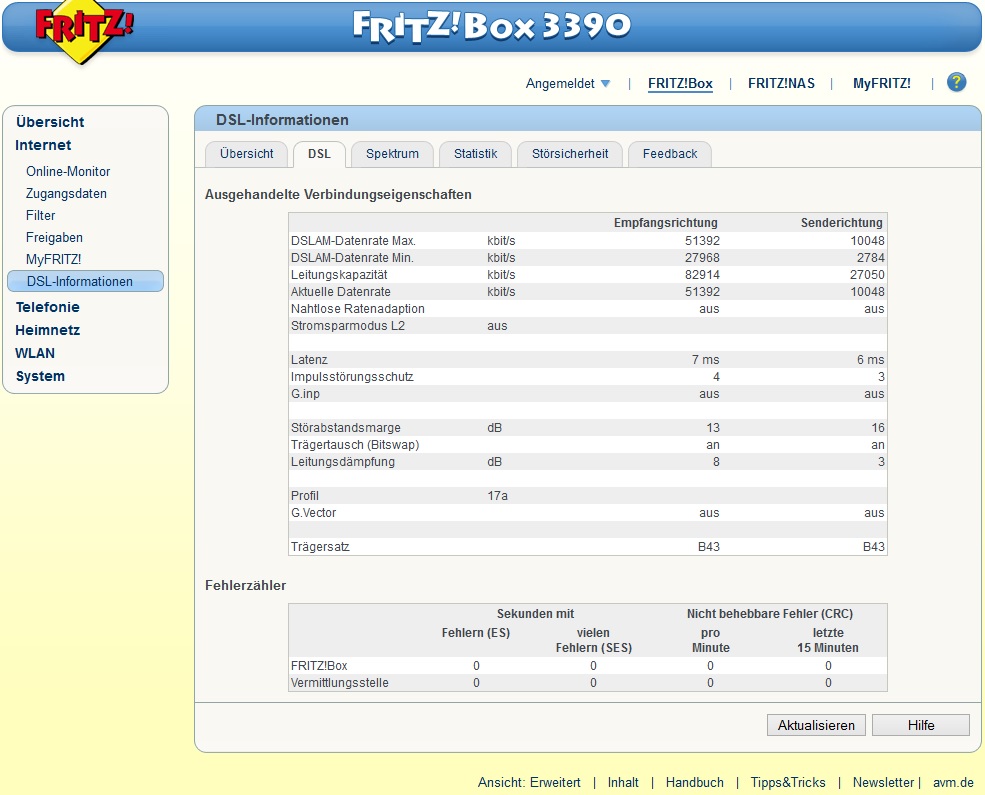Click the Profil value 17a

tap(498, 496)
